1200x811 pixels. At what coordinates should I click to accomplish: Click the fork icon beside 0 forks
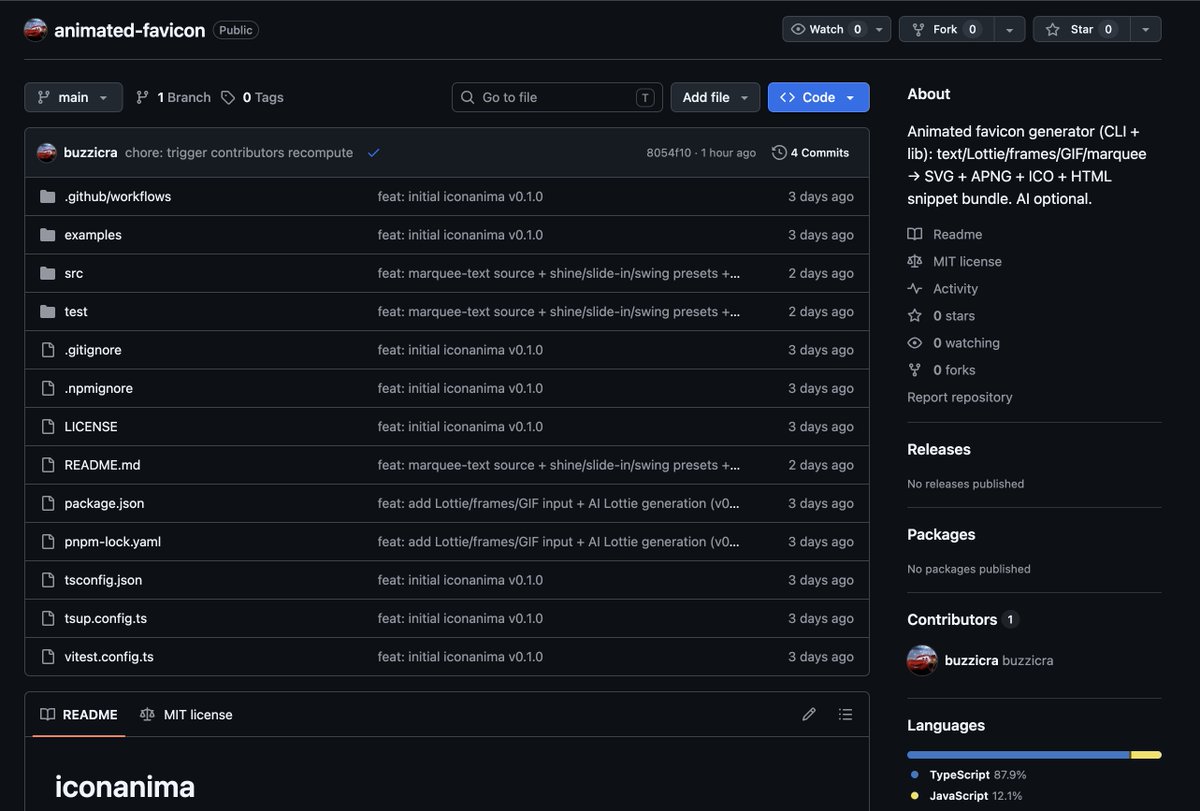click(x=915, y=370)
